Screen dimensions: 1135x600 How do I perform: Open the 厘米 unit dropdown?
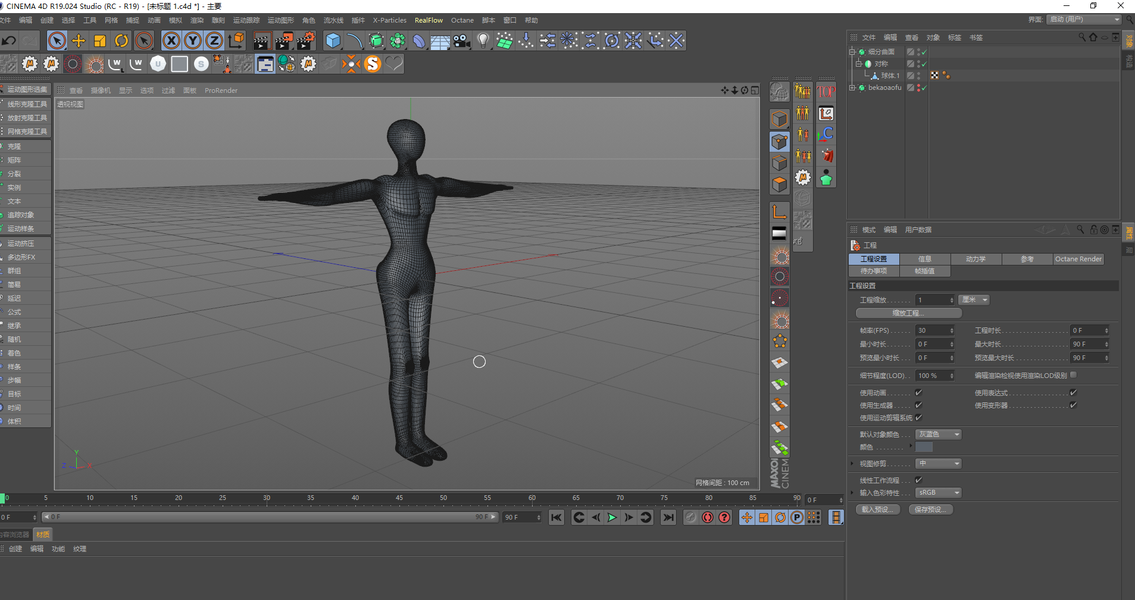973,300
